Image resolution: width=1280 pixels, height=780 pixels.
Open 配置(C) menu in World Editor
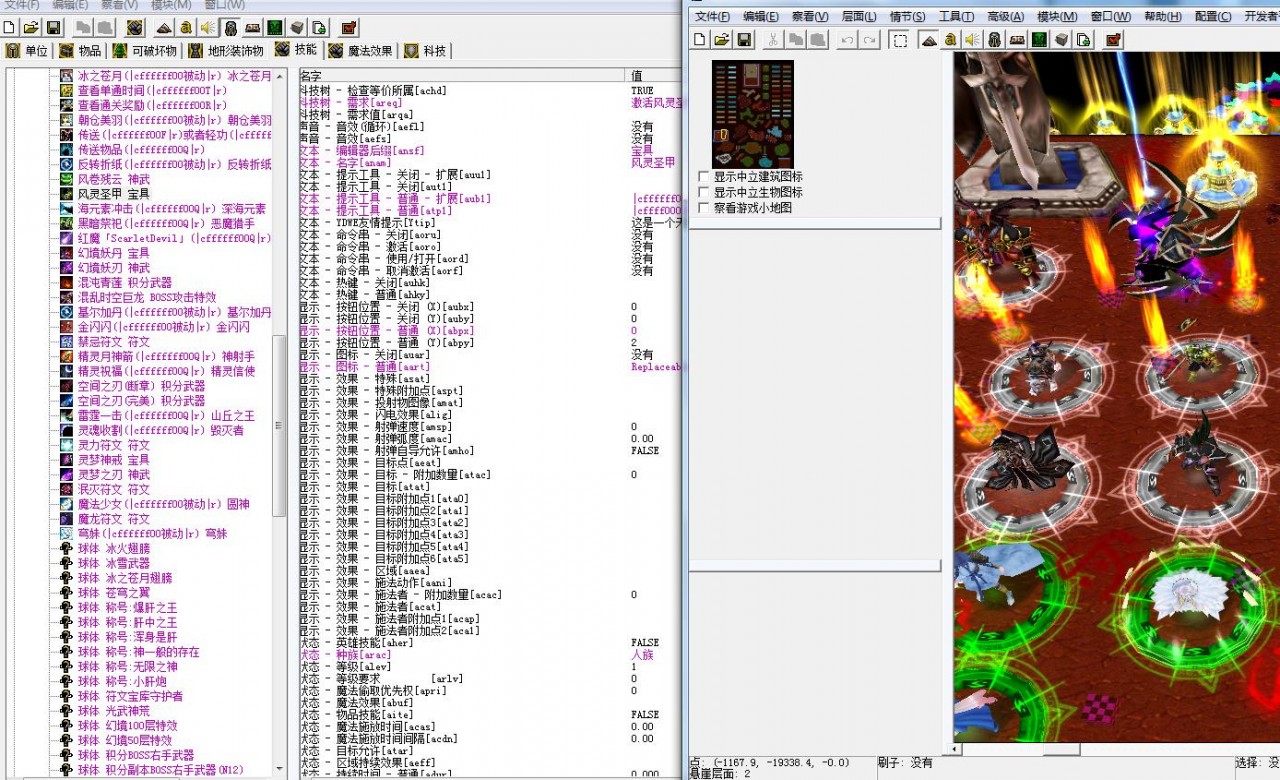[x=1213, y=17]
